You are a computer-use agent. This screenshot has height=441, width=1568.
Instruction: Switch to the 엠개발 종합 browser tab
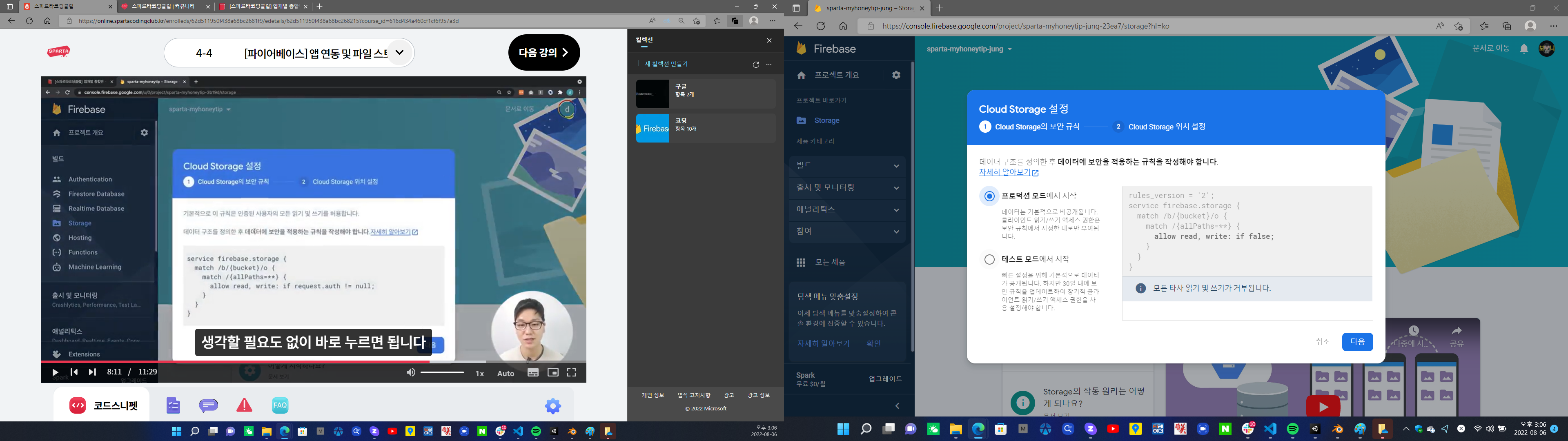262,7
